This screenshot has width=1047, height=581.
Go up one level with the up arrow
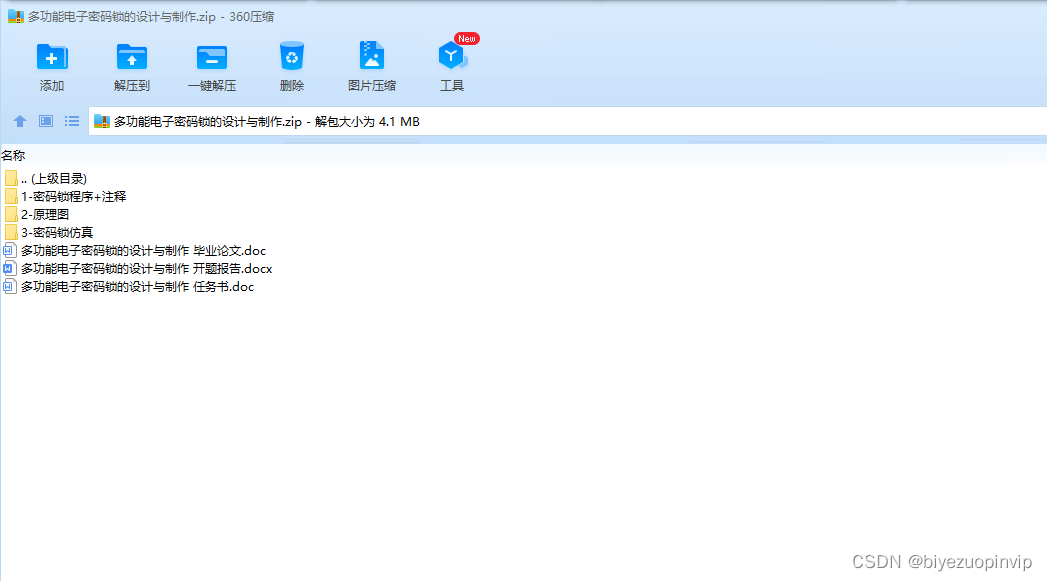[20, 121]
